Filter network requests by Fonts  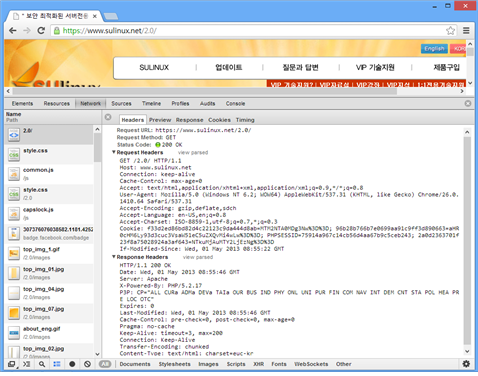click(x=279, y=364)
